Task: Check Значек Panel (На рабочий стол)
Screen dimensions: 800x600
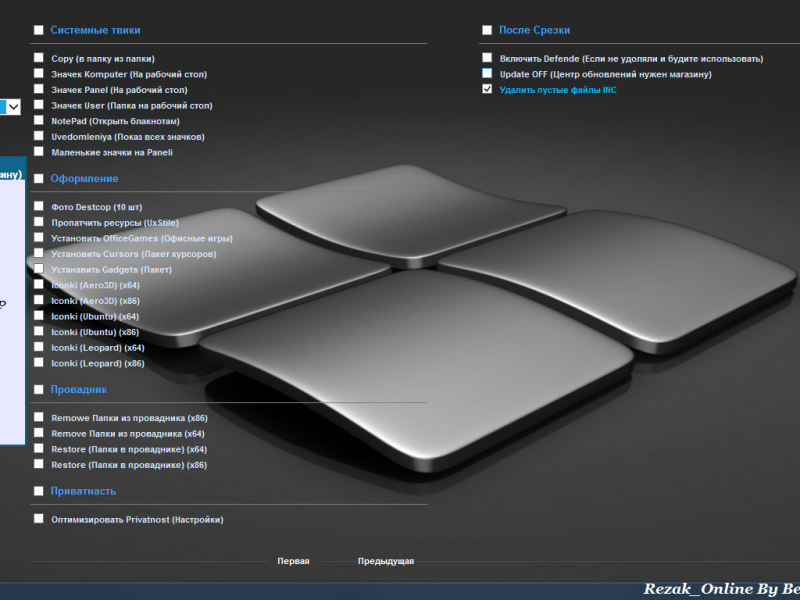Action: point(39,89)
